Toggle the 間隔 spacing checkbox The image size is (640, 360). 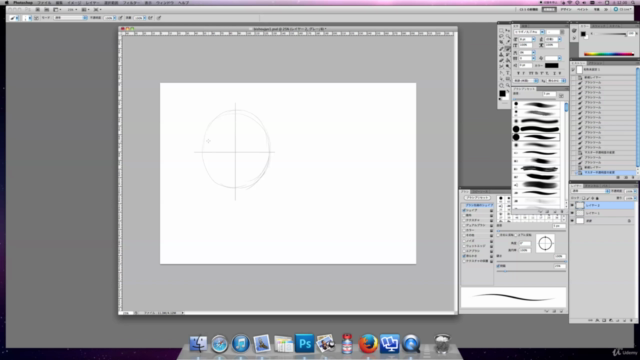498,266
